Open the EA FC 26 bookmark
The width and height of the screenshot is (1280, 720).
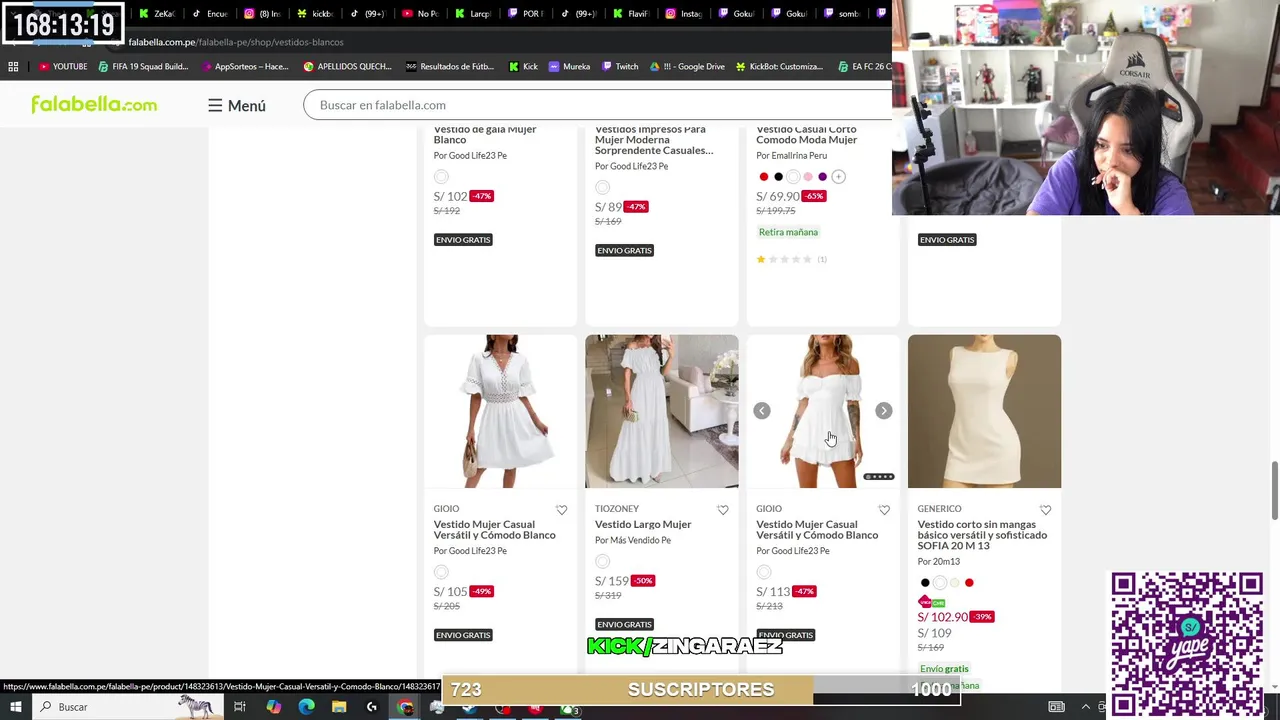[x=864, y=67]
